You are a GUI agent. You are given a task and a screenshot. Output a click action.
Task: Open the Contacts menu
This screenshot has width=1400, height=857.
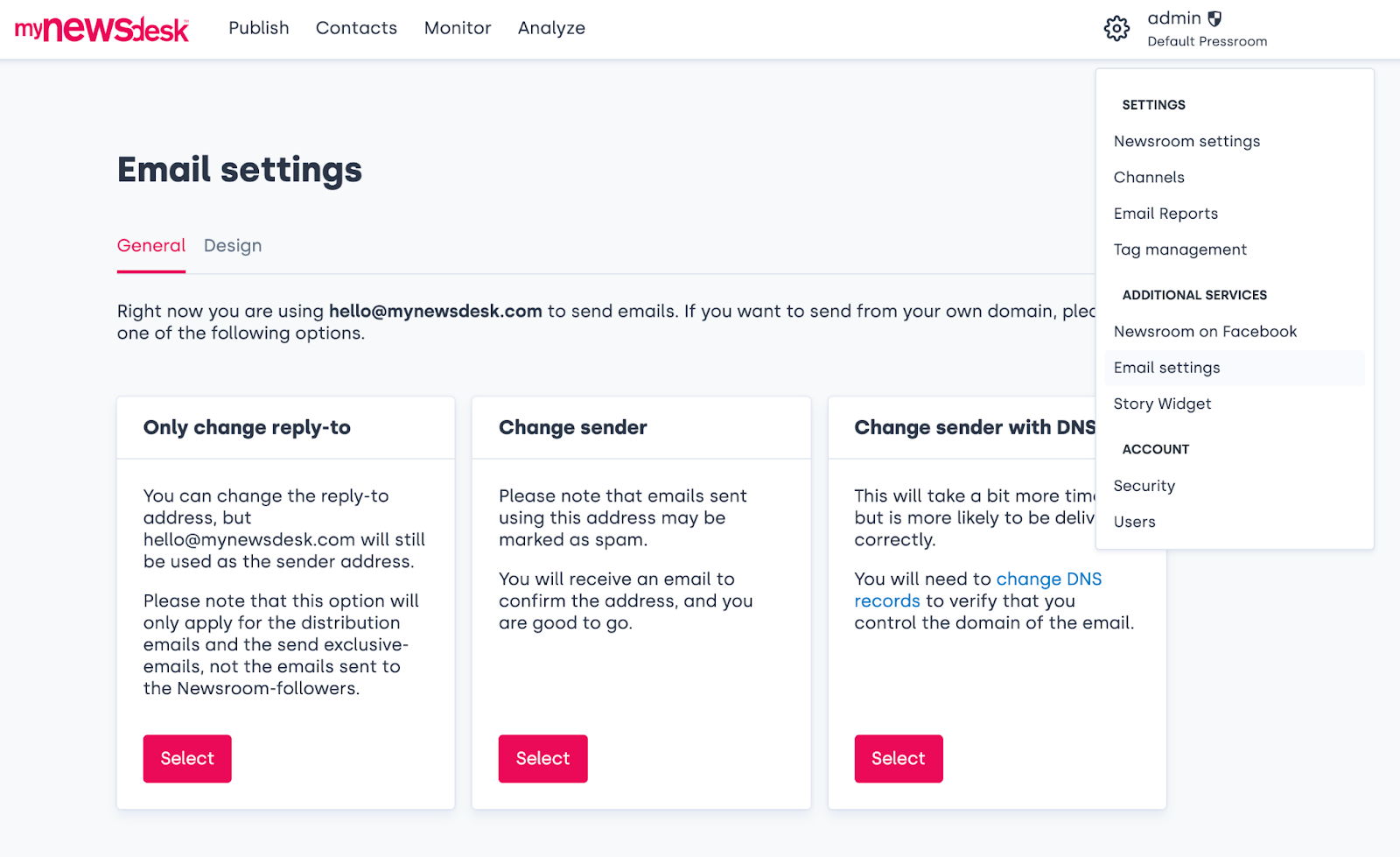click(355, 28)
